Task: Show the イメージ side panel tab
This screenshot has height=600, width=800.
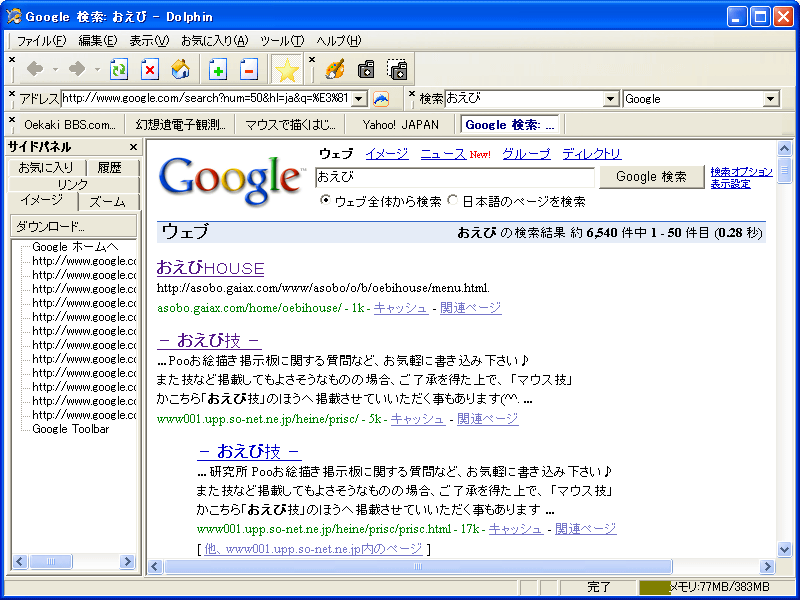Action: (42, 201)
